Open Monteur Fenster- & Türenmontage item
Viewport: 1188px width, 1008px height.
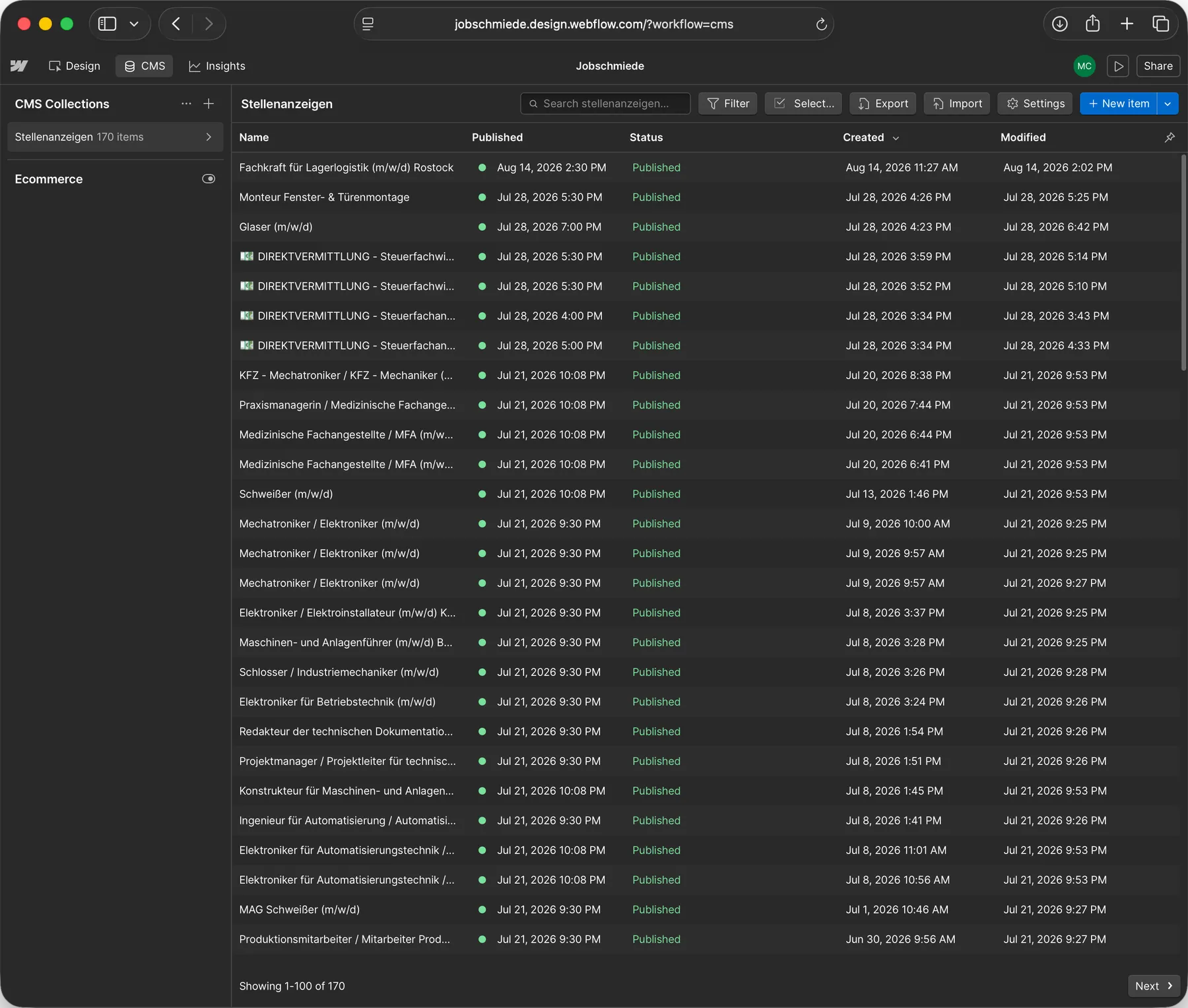pos(324,197)
